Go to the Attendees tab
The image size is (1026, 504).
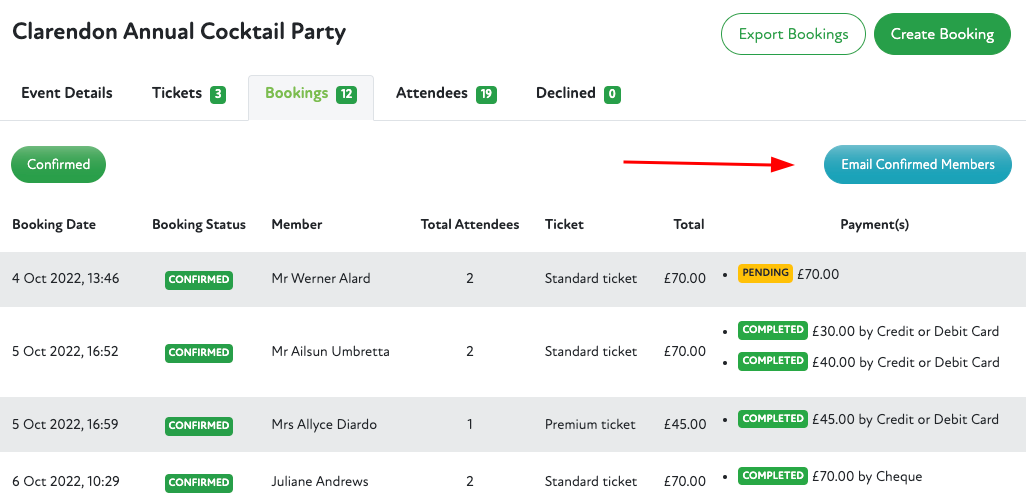pyautogui.click(x=446, y=93)
